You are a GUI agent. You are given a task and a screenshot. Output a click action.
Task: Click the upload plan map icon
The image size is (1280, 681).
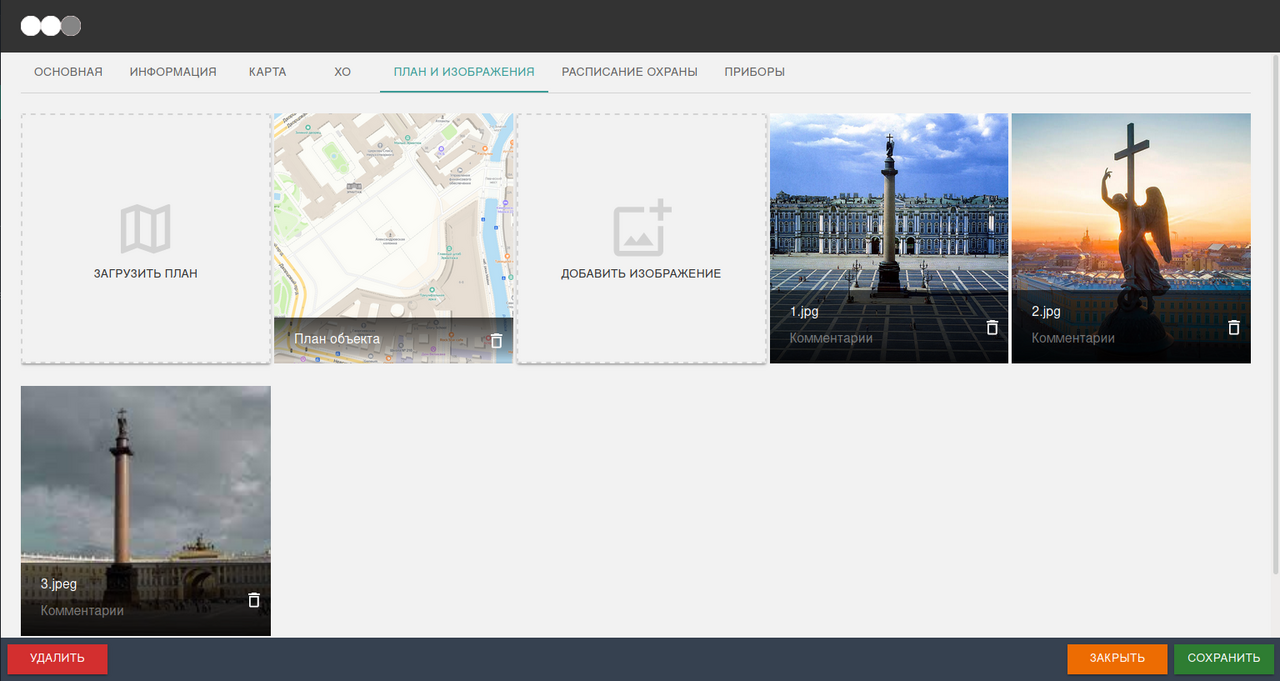146,229
